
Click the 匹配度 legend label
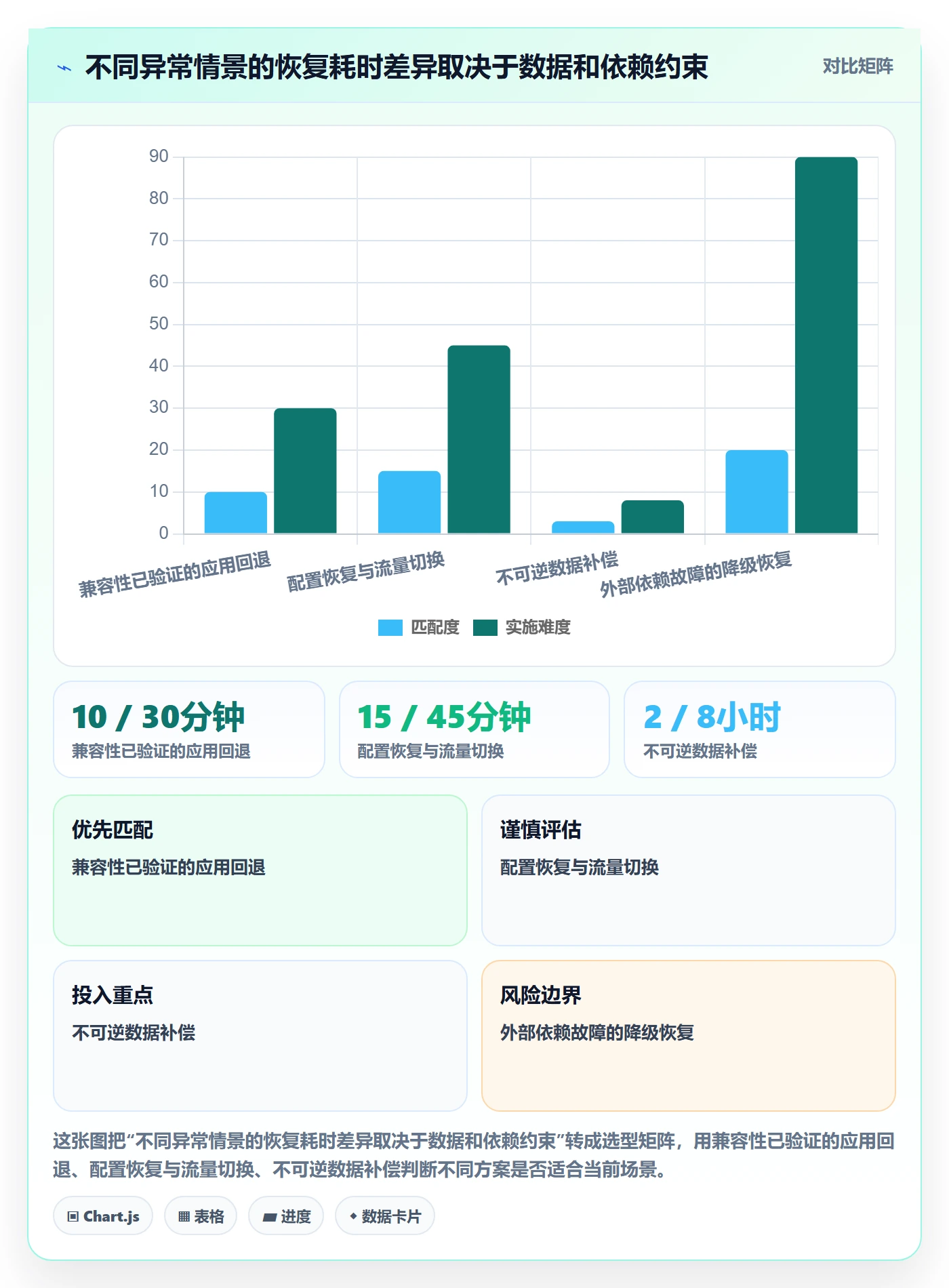pos(435,628)
